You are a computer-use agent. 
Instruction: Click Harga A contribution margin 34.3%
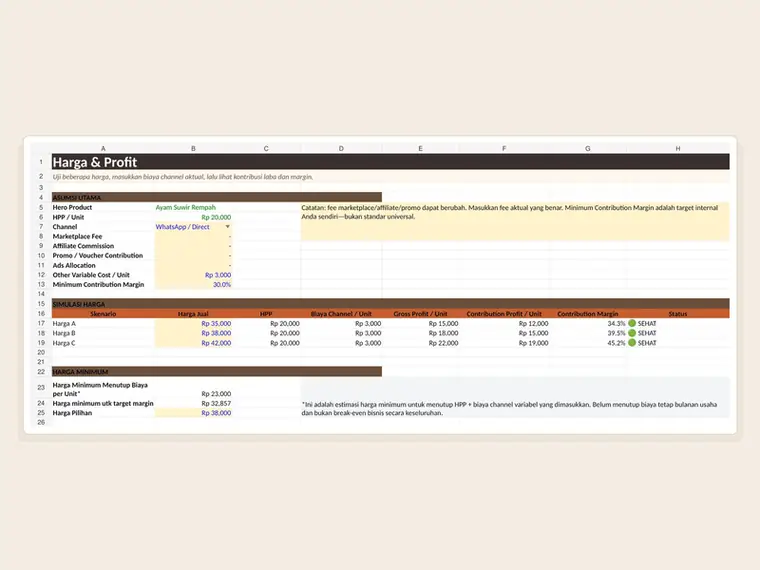(x=617, y=323)
